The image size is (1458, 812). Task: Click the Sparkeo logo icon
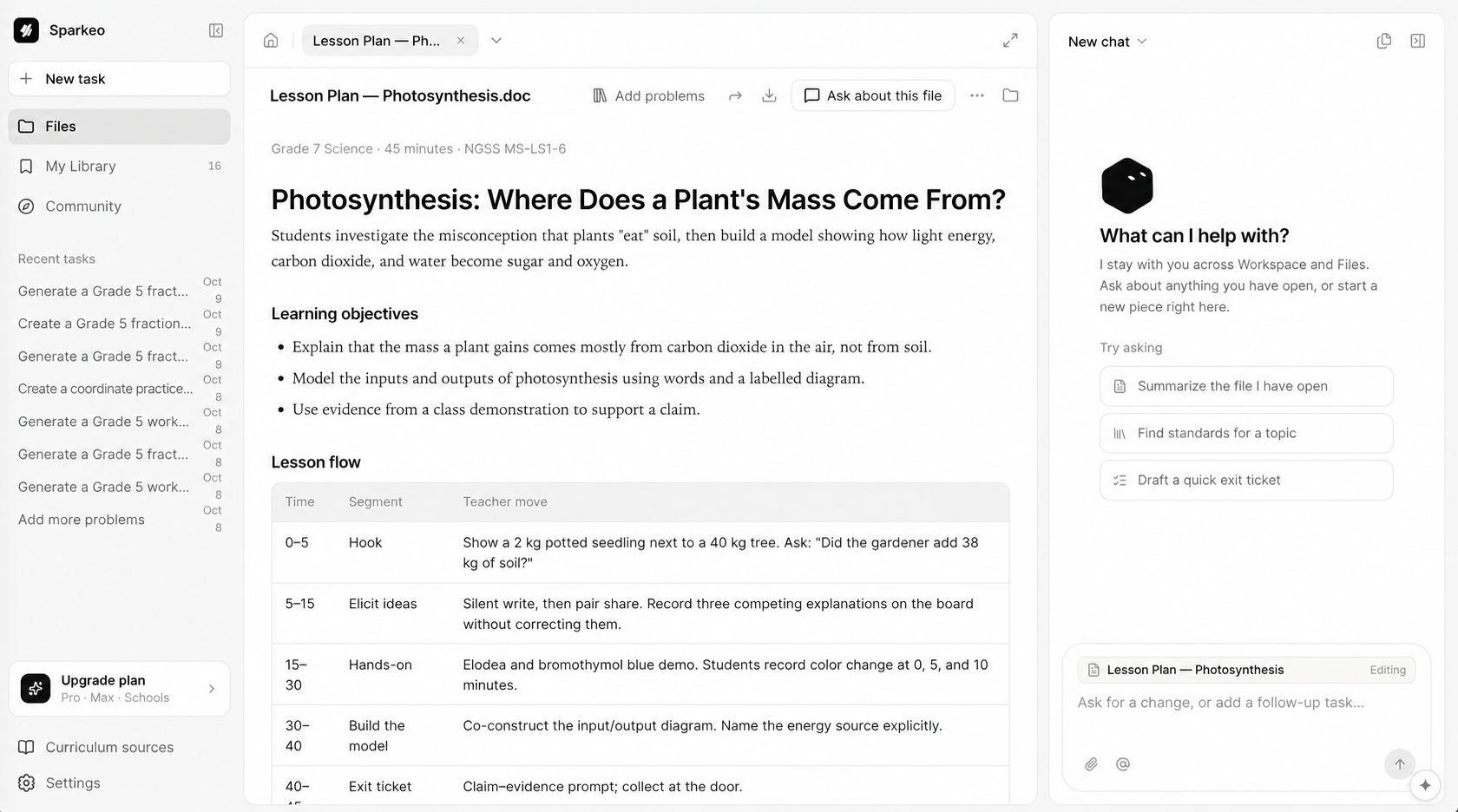coord(26,30)
